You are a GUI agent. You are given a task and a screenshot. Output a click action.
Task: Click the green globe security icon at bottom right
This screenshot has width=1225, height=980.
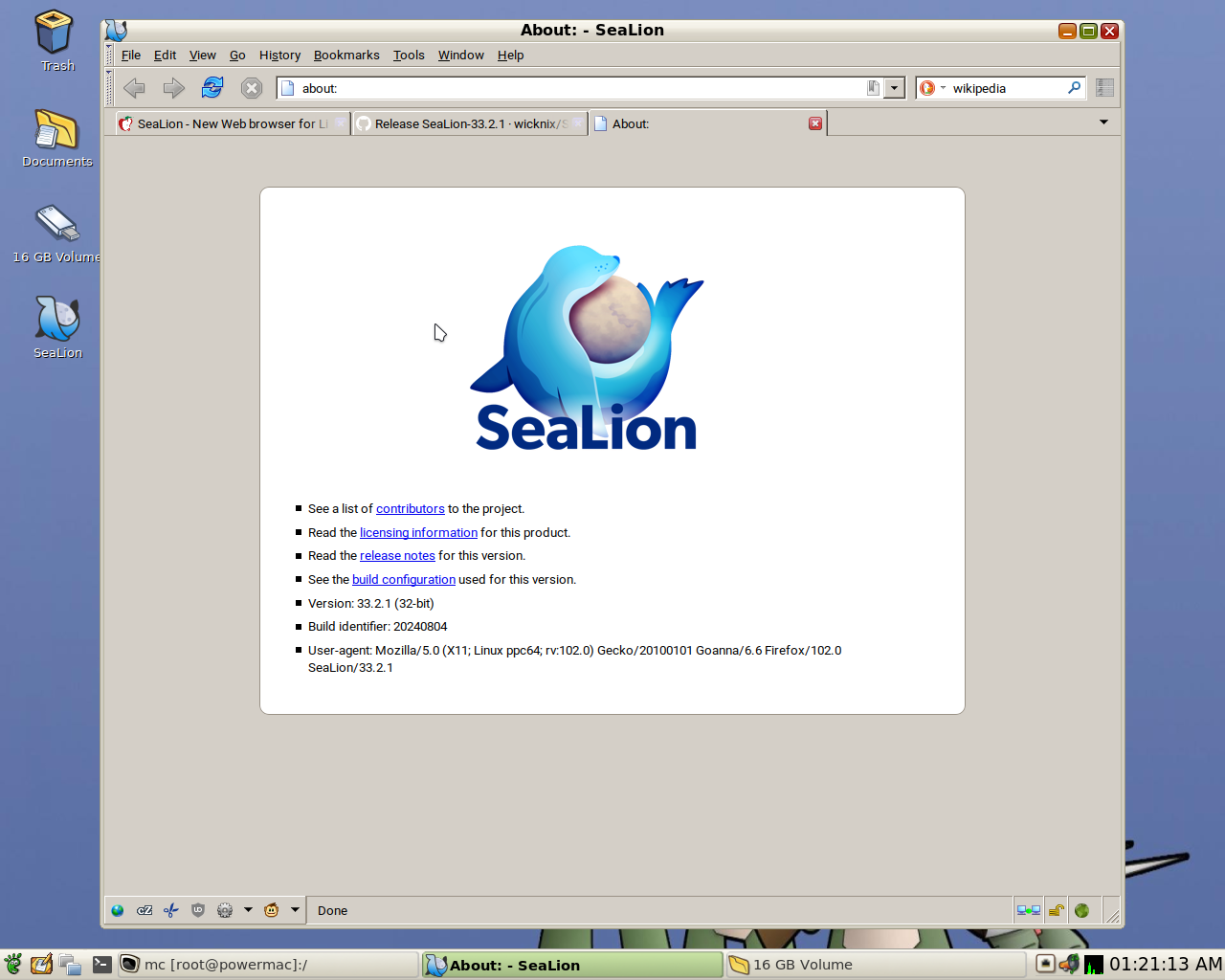[1082, 910]
